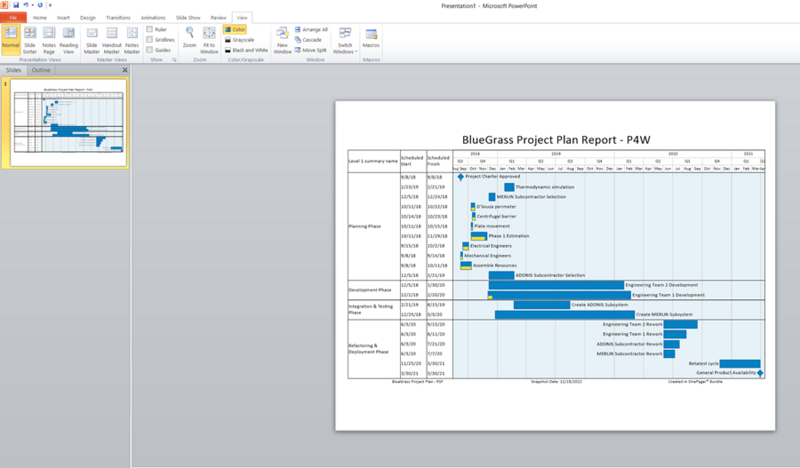This screenshot has width=800, height=468.
Task: Open Show group dialog launcher
Action: point(174,60)
